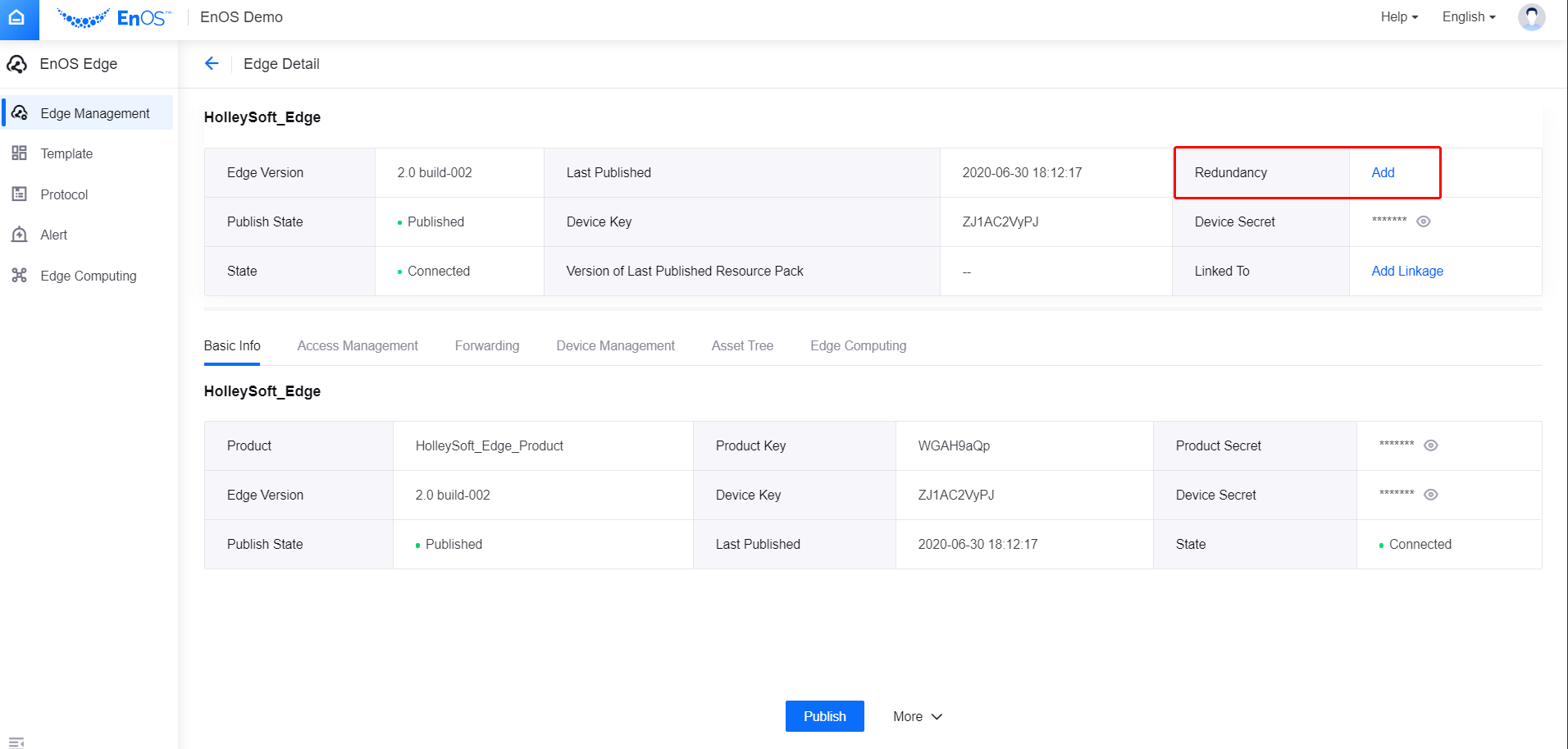Open Edge Management in the sidebar
Screen dimensions: 1568x749
pos(88,112)
